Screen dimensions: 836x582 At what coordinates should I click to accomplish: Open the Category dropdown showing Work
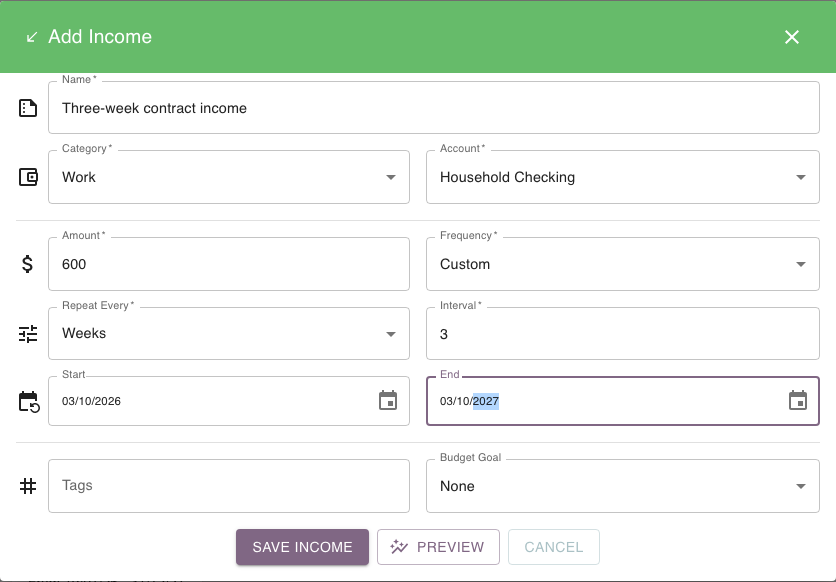click(x=229, y=177)
